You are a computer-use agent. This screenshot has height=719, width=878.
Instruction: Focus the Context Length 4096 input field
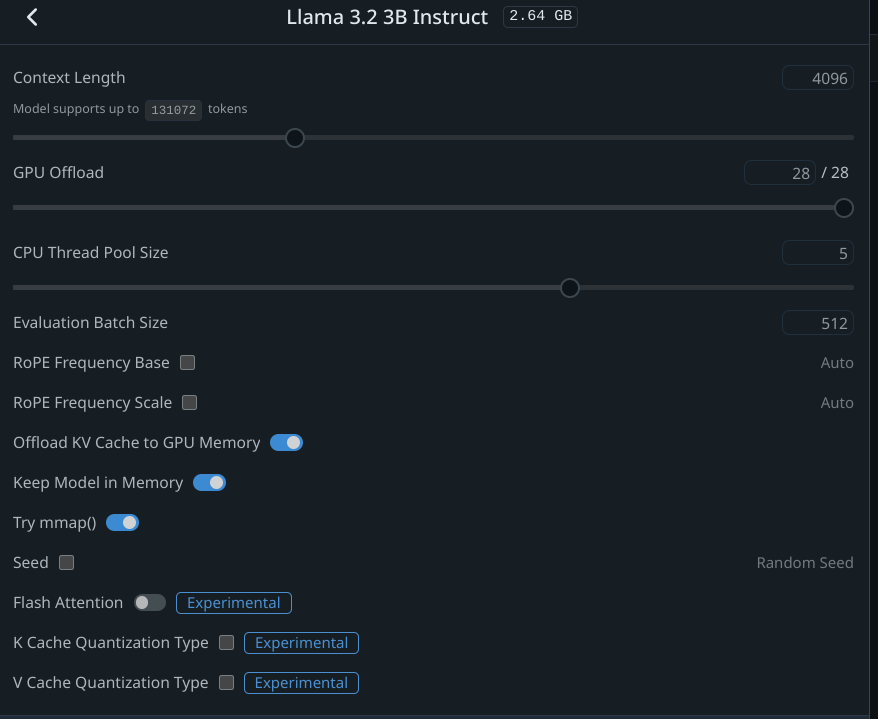click(818, 78)
